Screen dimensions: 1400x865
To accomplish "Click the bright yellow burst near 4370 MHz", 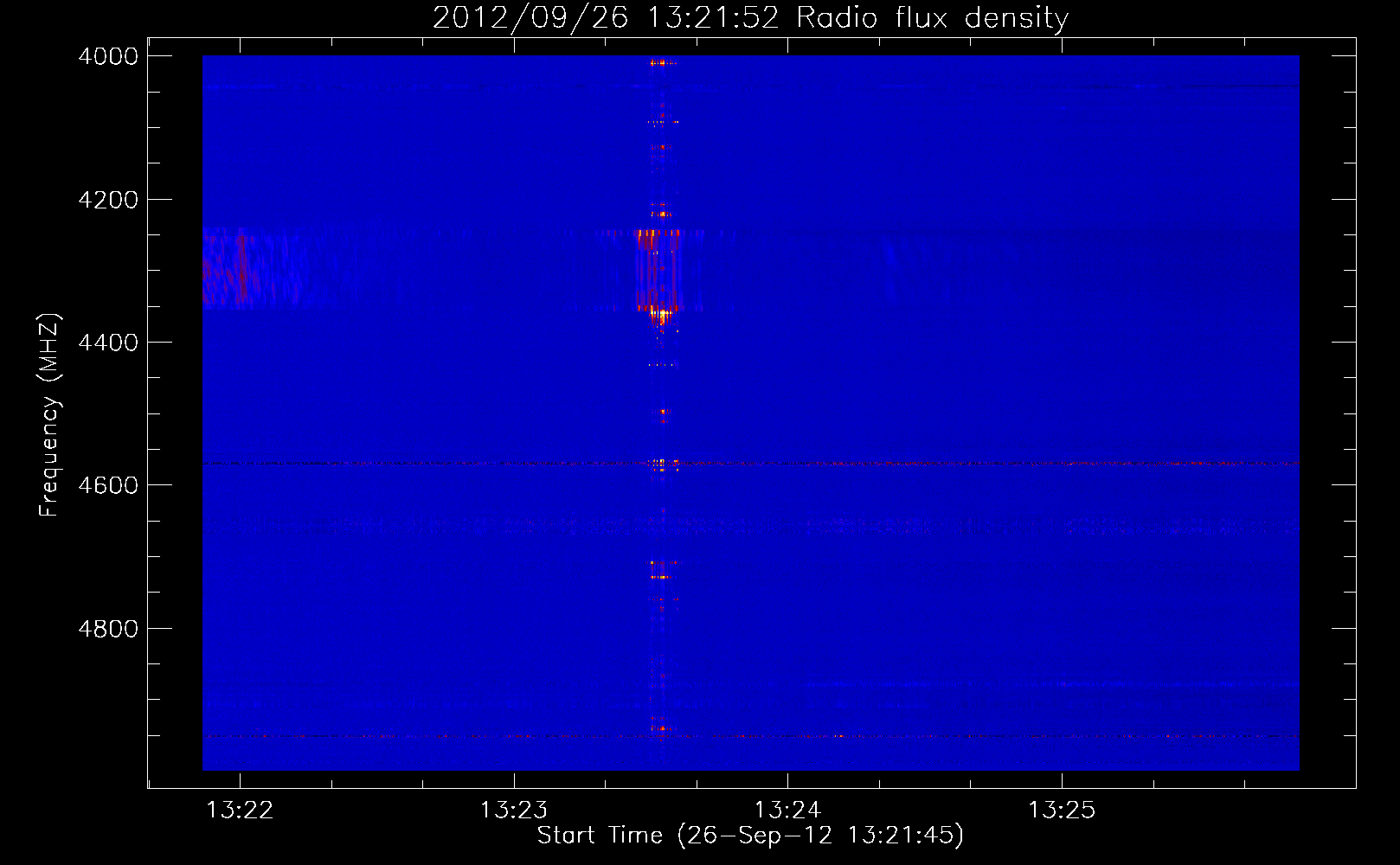I will coord(661,317).
